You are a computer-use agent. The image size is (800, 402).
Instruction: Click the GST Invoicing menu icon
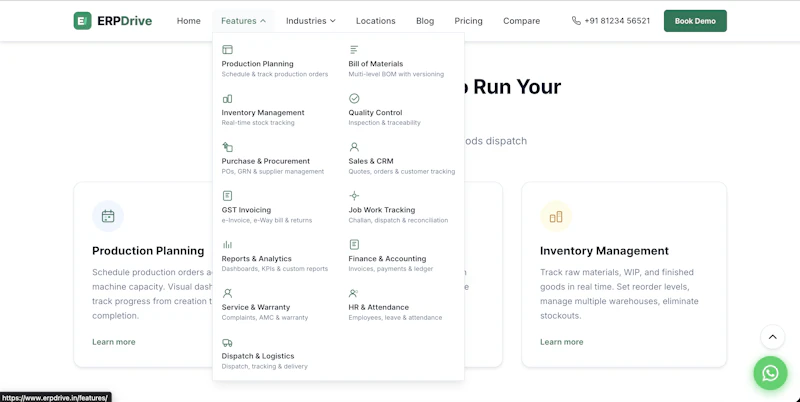(x=228, y=196)
